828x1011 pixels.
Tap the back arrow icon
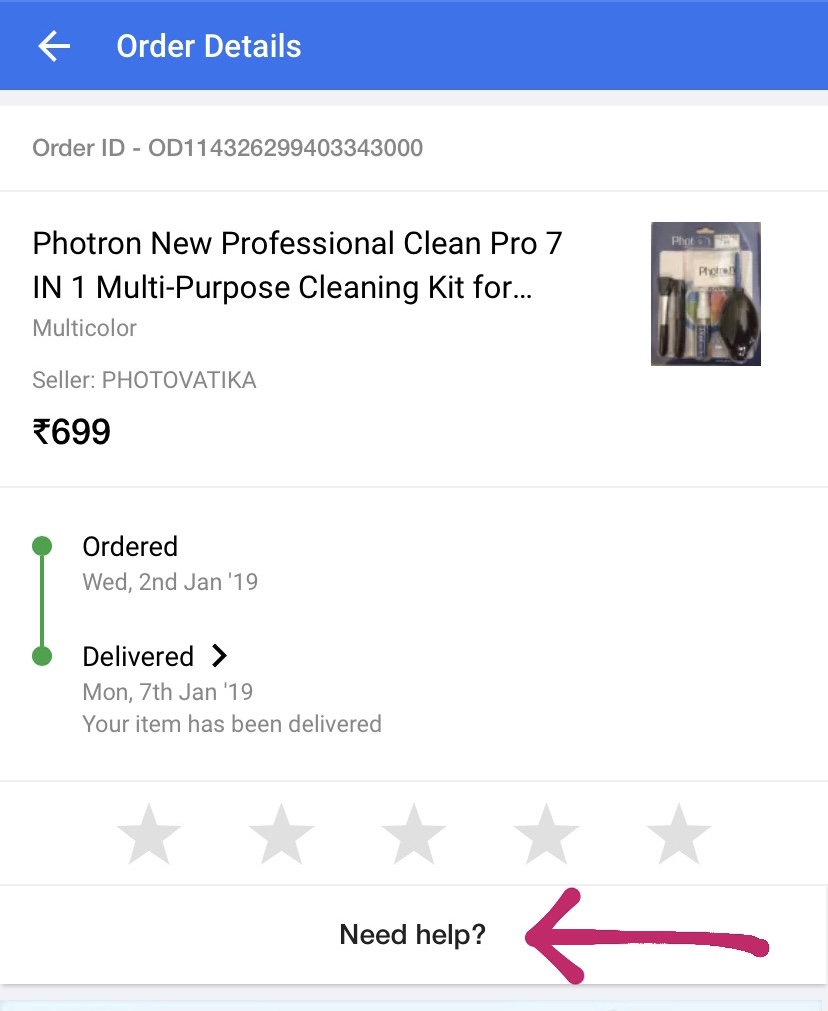point(54,46)
